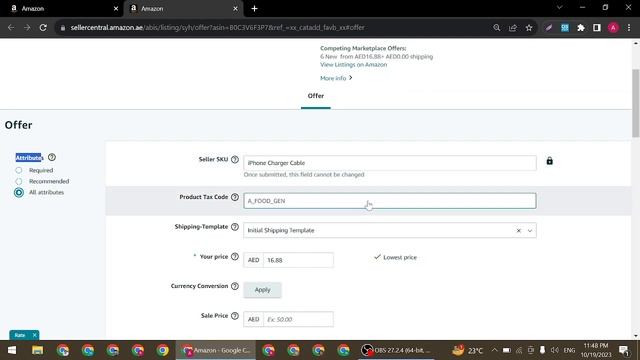This screenshot has width=640, height=360.
Task: Close the Rate feedback widget
Action: [34, 335]
